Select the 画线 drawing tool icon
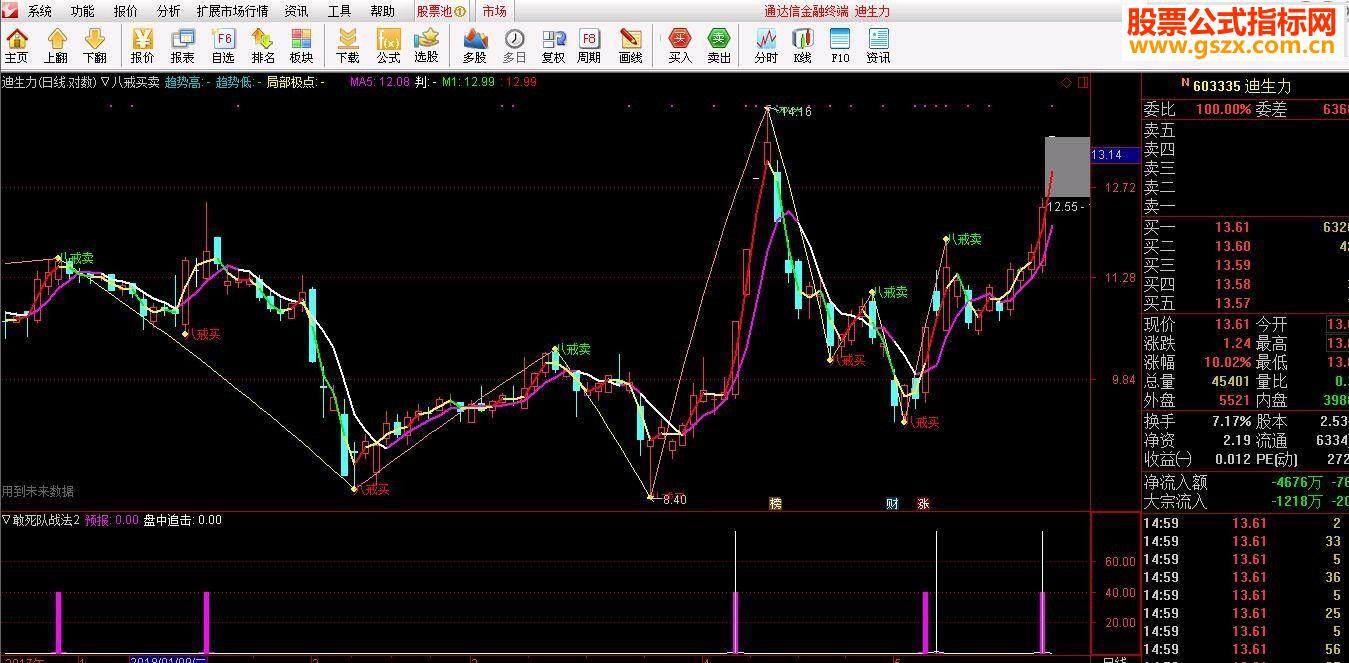 coord(630,45)
